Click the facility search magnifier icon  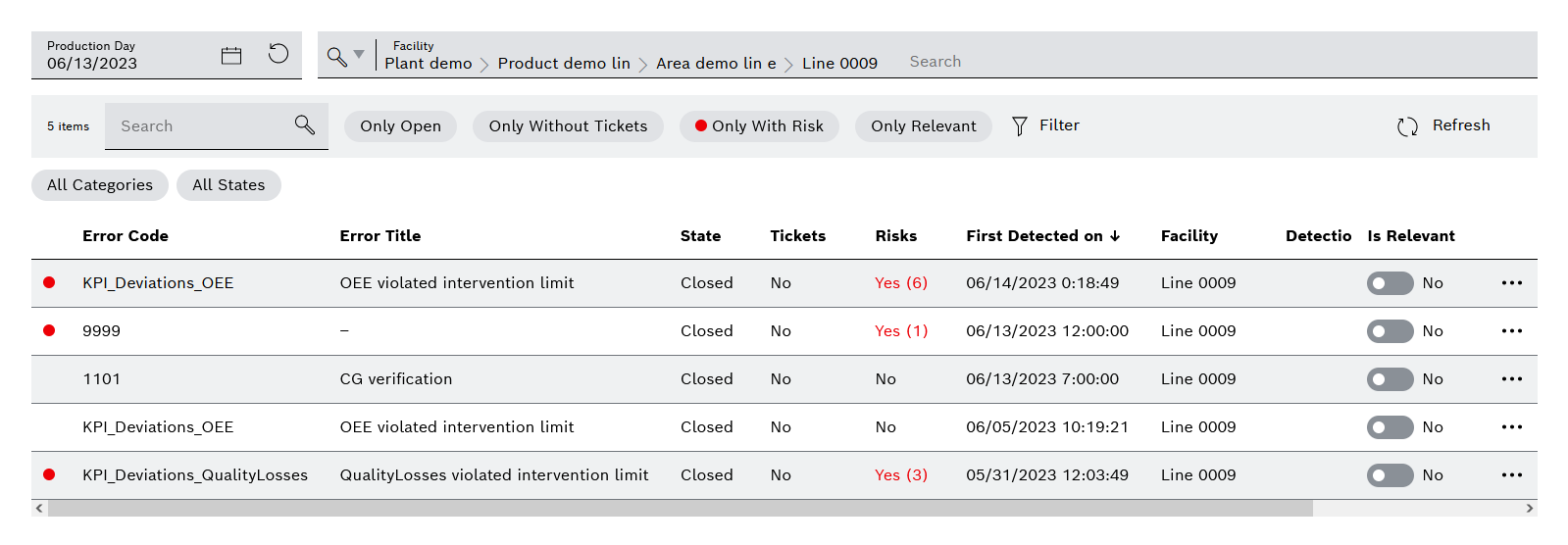(336, 56)
